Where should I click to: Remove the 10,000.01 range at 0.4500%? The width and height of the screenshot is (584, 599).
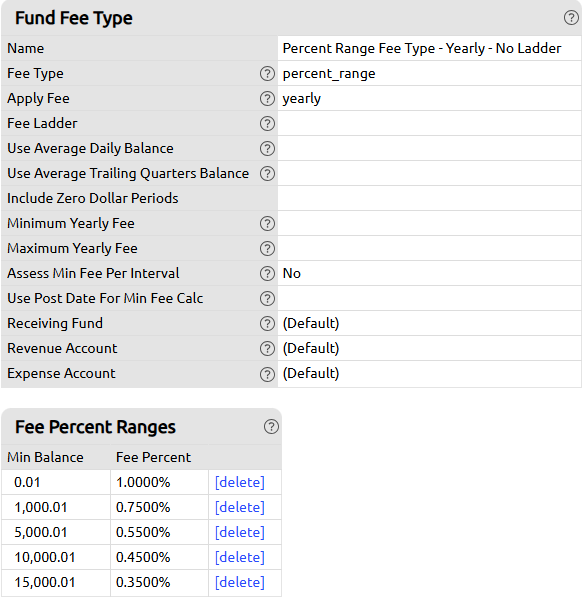240,557
